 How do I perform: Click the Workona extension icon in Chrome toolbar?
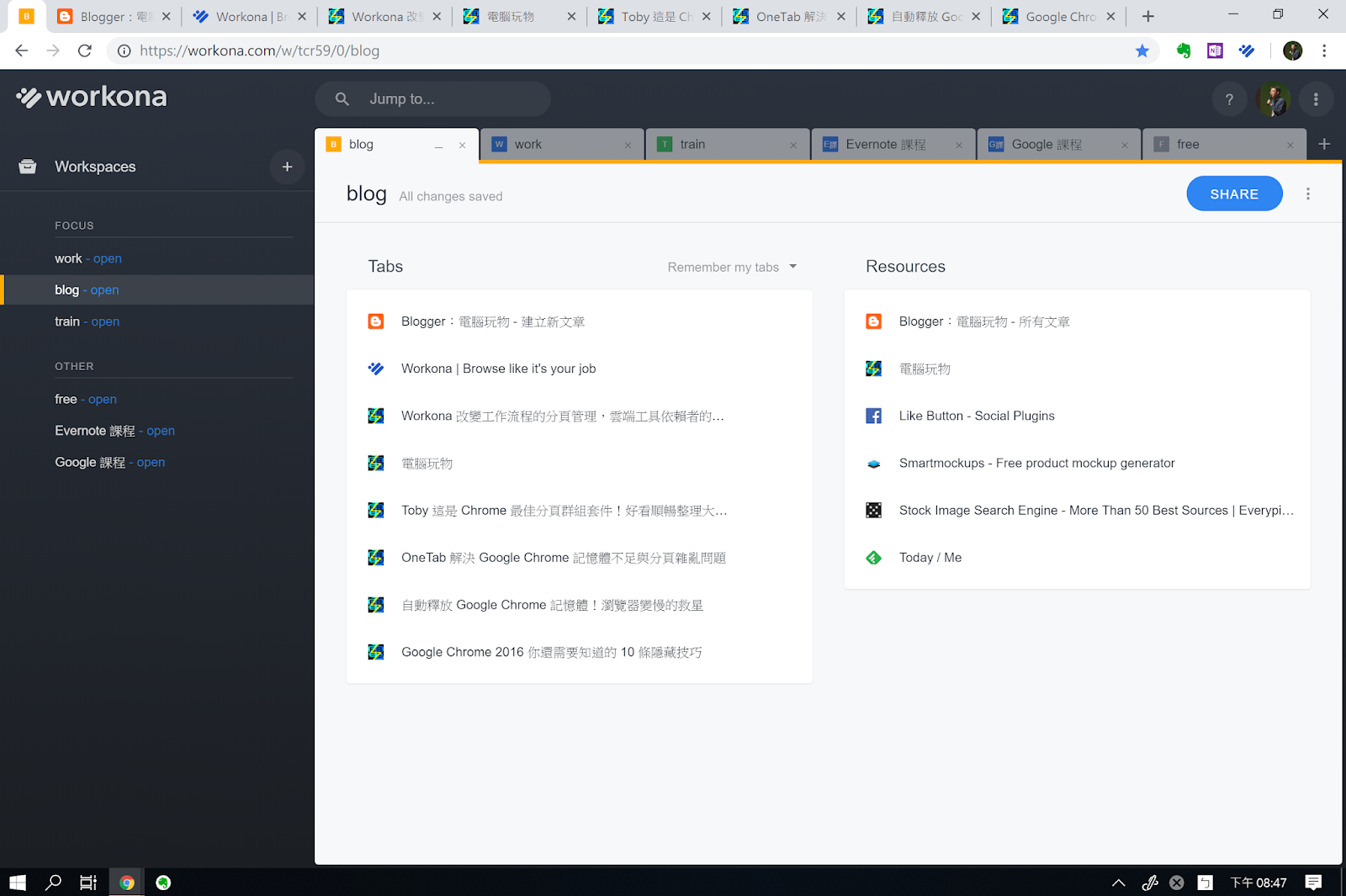pyautogui.click(x=1247, y=50)
